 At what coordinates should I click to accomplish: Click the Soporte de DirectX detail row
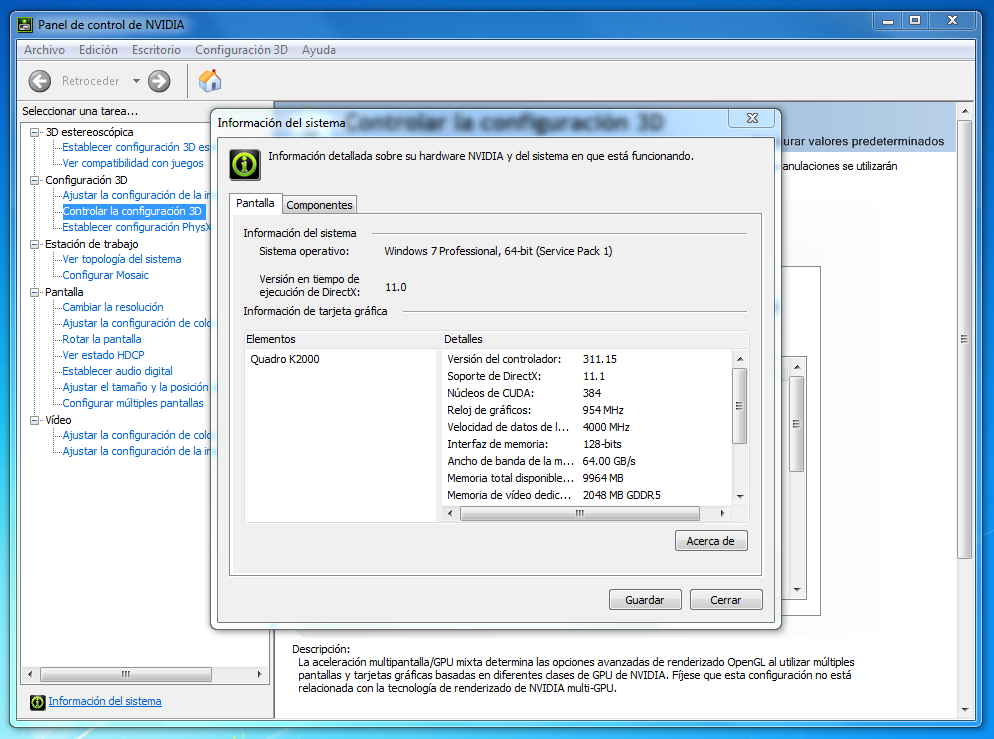[588, 376]
